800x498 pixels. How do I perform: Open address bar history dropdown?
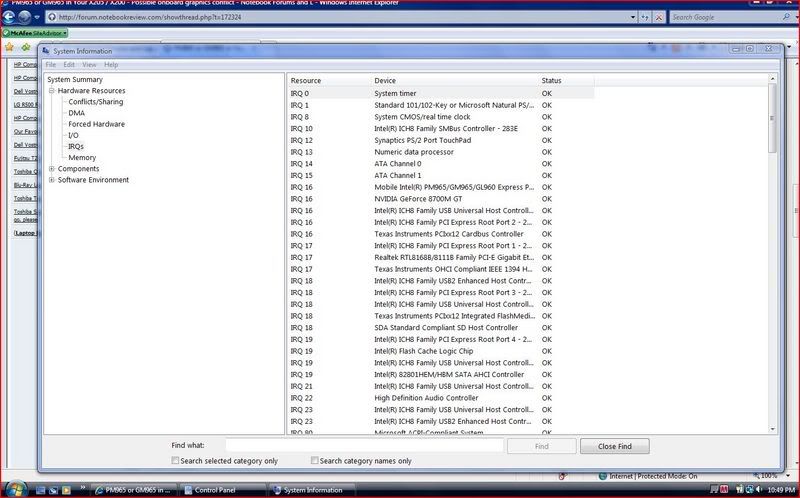coord(633,17)
